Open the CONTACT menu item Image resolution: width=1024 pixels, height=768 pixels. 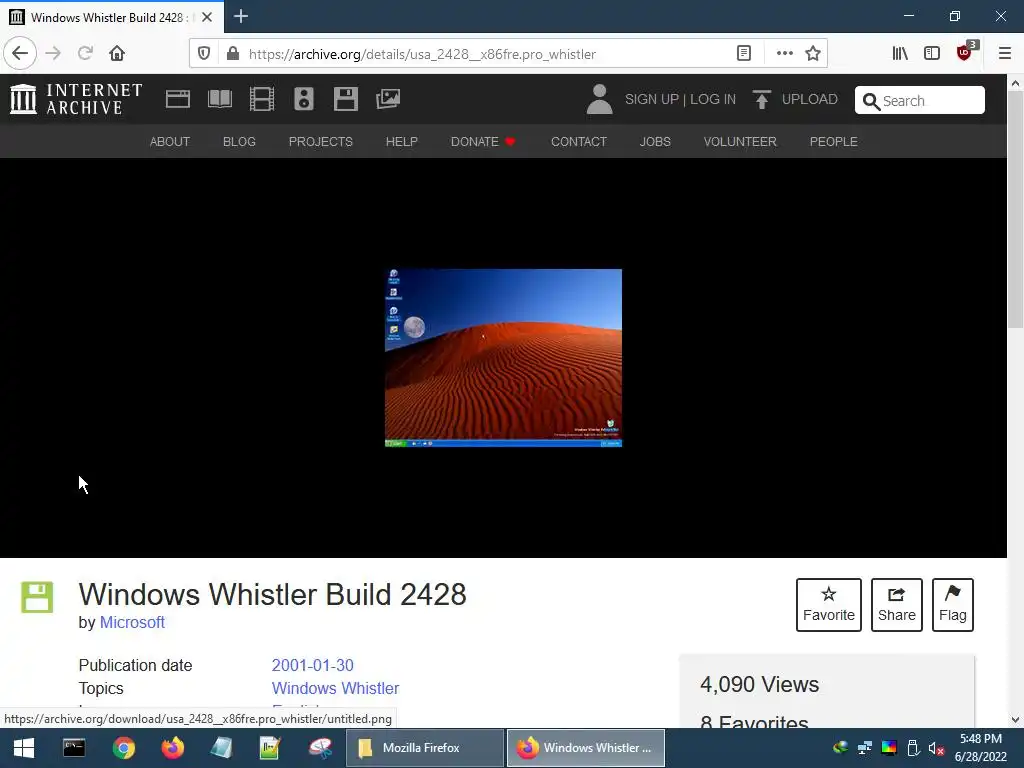[579, 142]
